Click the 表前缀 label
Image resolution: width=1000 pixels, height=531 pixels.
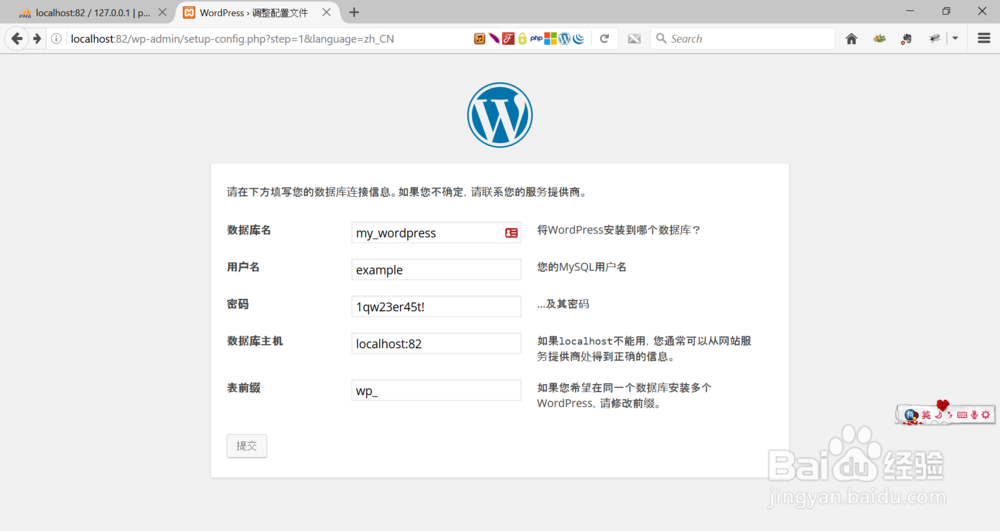tap(244, 388)
